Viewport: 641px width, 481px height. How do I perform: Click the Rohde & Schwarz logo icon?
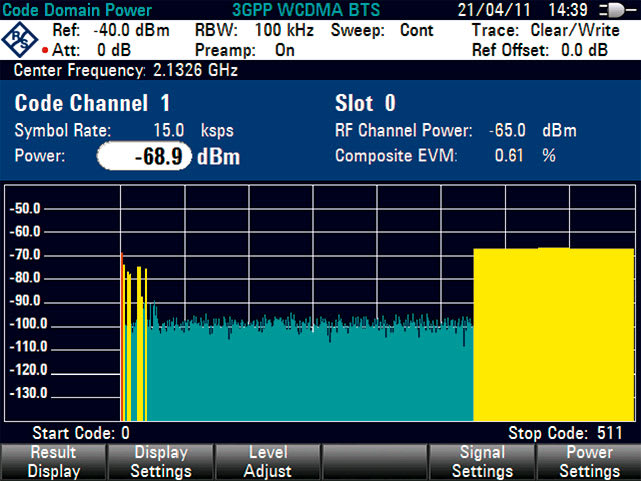[20, 40]
